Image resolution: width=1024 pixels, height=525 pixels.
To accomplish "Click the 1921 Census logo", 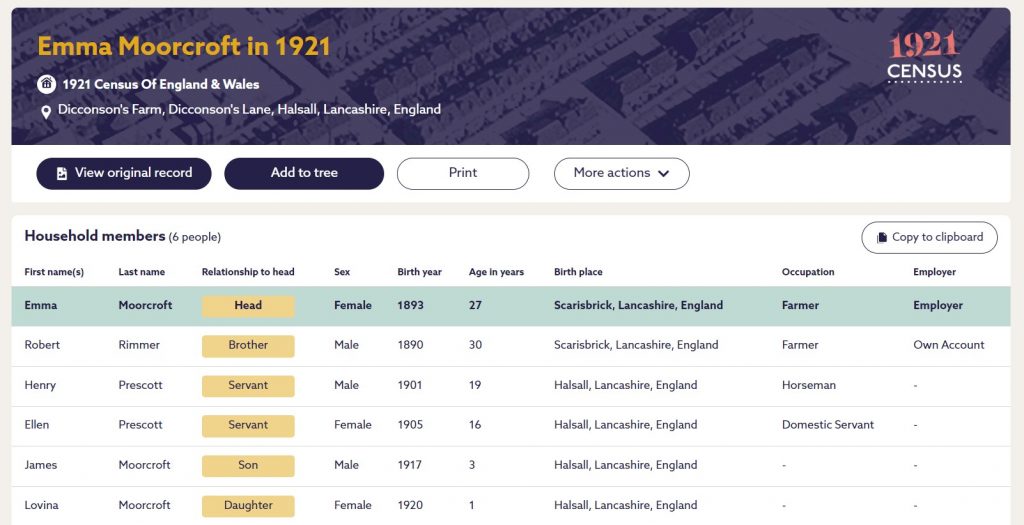I will (924, 57).
